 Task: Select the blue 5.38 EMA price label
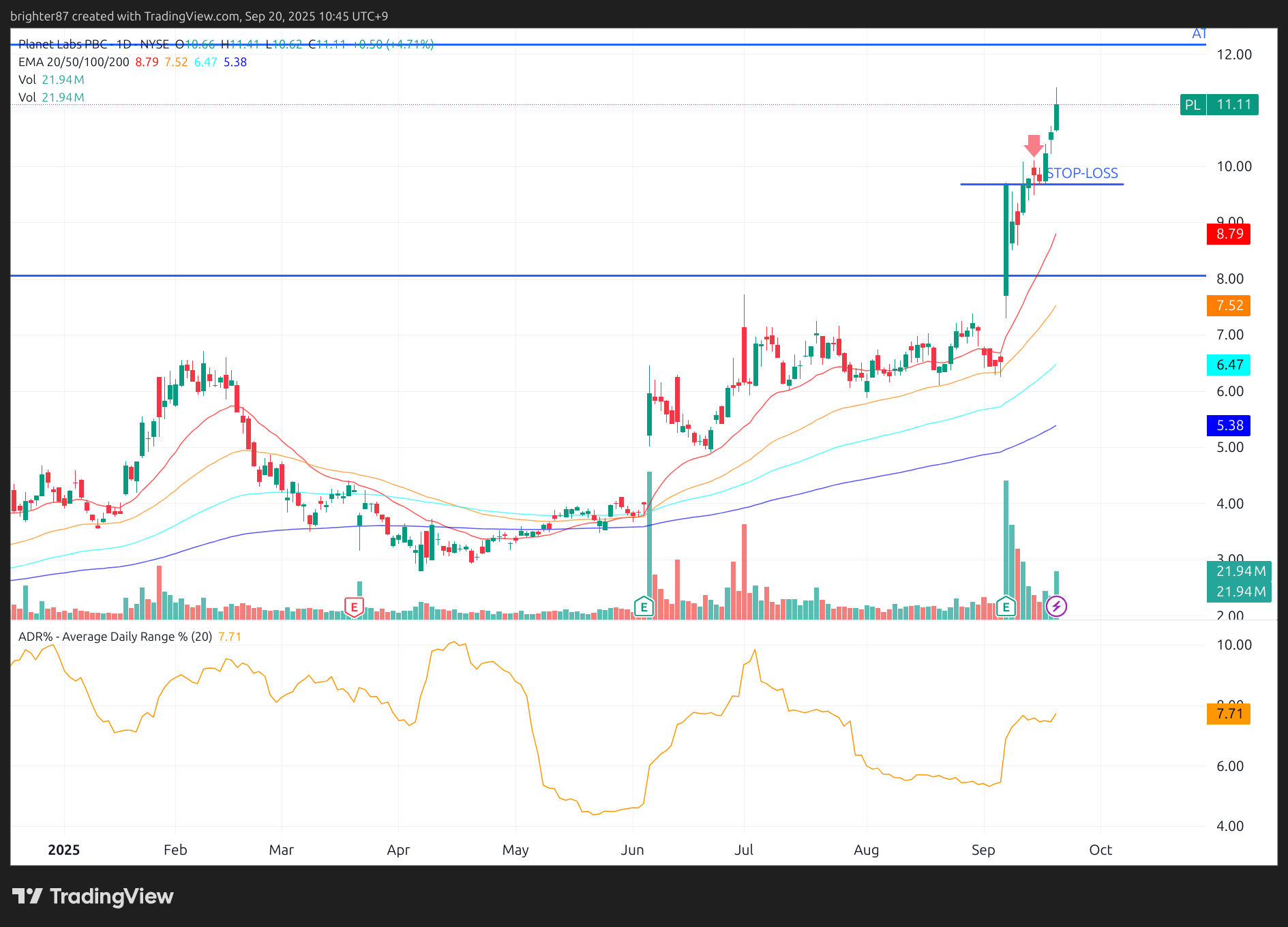click(x=1229, y=425)
